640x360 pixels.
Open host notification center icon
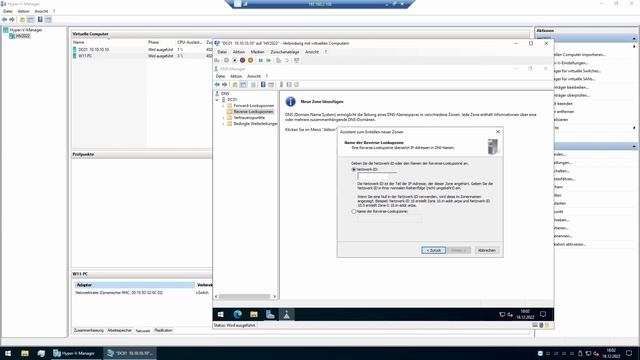(629, 353)
